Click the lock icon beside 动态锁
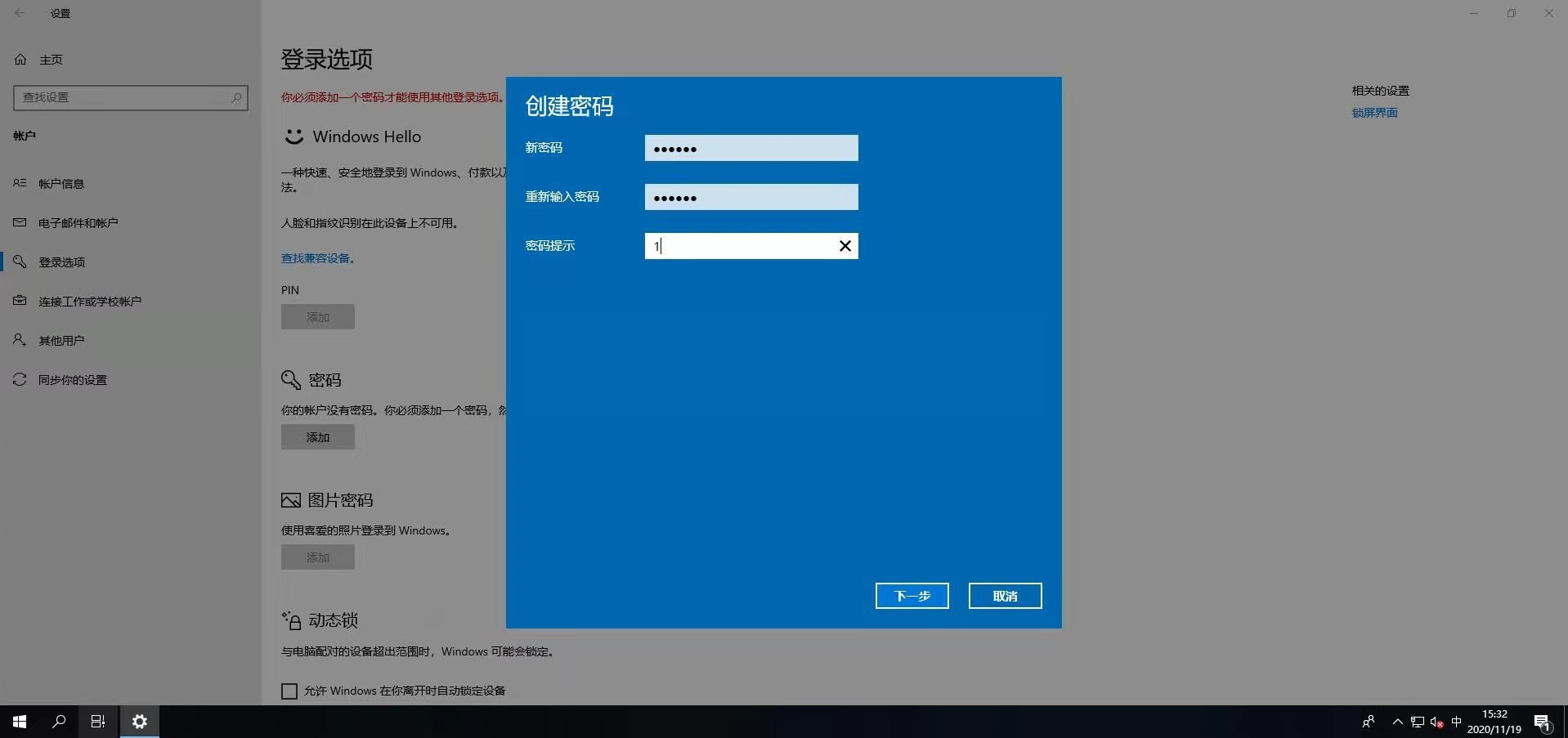This screenshot has height=738, width=1568. tap(291, 620)
